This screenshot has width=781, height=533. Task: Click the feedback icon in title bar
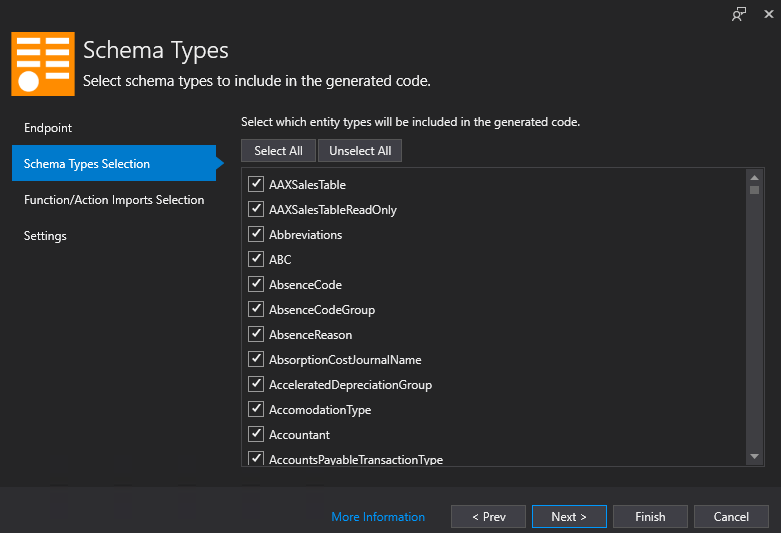[x=739, y=14]
